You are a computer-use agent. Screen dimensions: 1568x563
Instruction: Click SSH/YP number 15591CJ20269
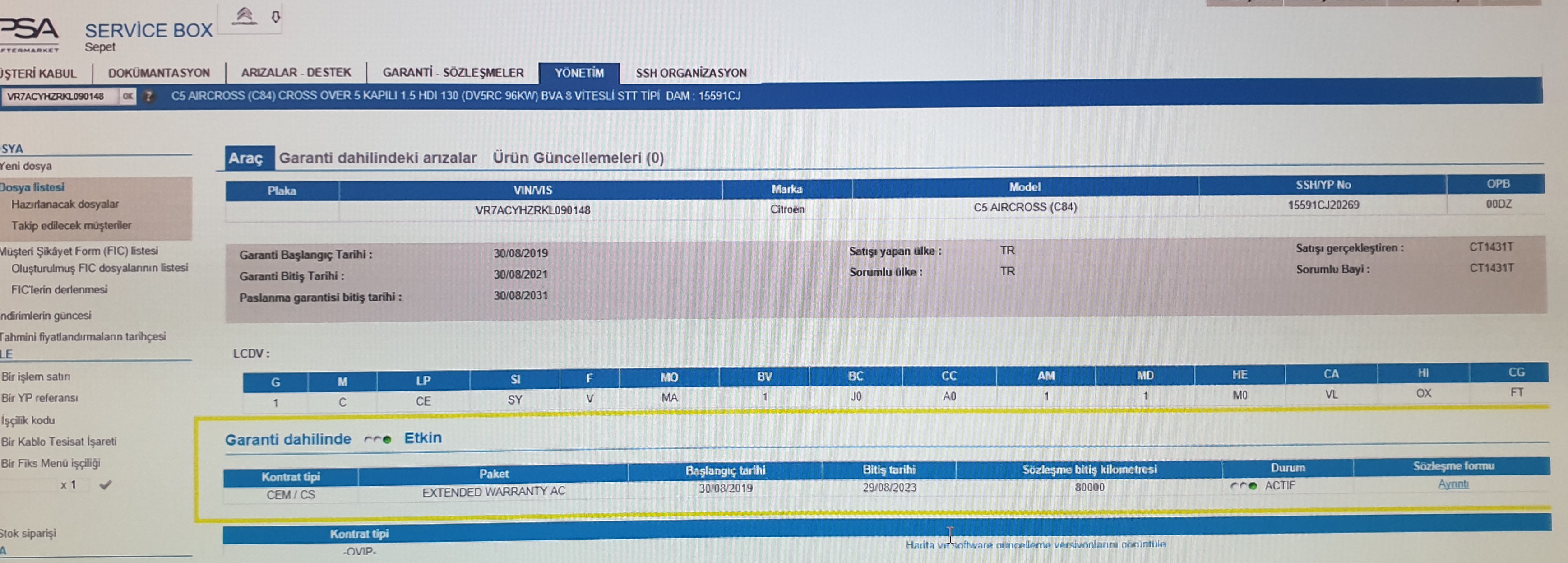(x=1323, y=205)
